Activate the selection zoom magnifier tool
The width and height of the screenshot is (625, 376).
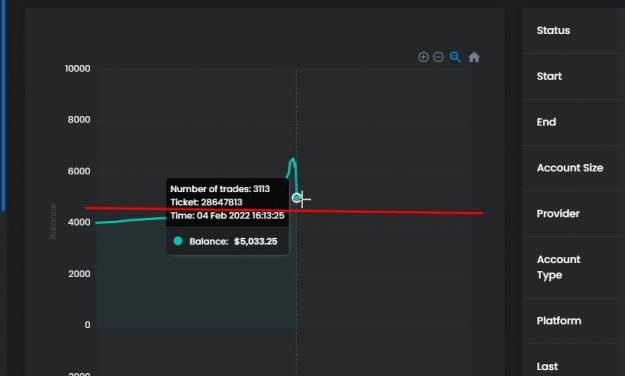pos(455,57)
